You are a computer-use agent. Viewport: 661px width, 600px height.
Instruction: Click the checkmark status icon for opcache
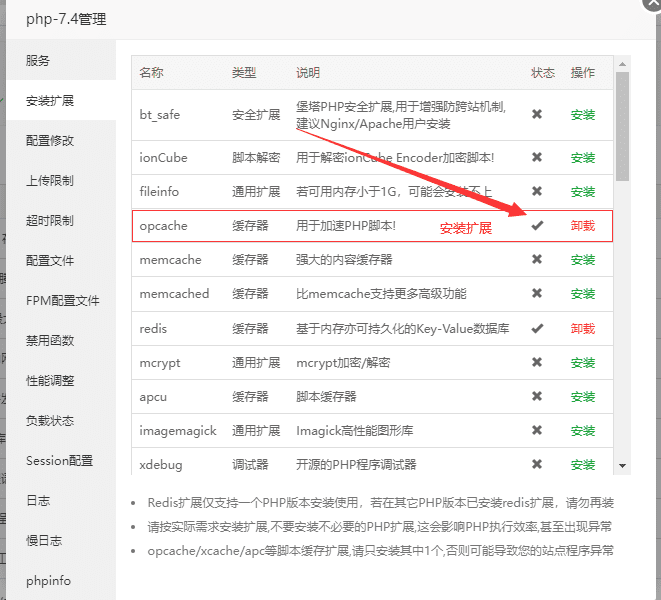[x=537, y=226]
